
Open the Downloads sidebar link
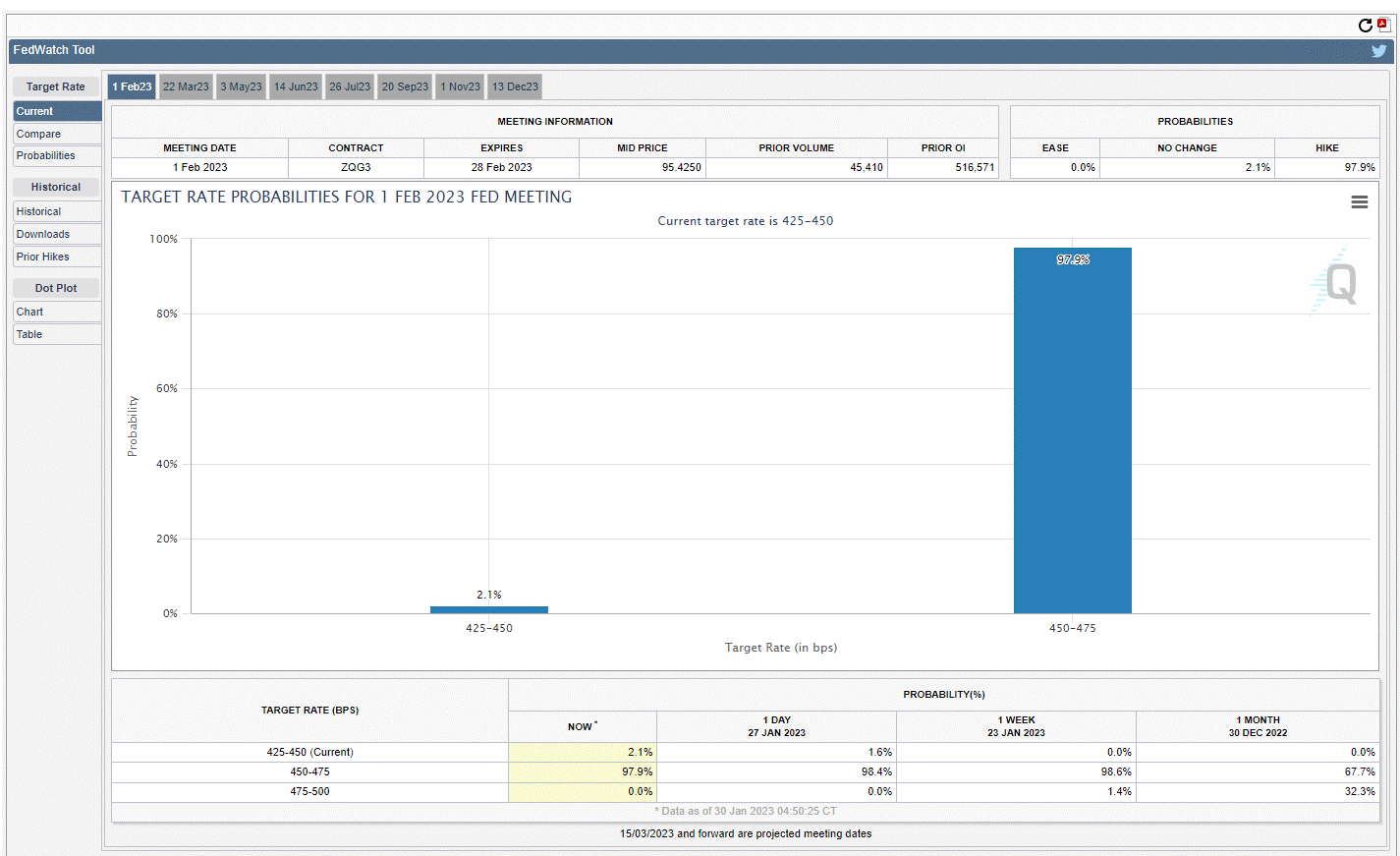[57, 234]
